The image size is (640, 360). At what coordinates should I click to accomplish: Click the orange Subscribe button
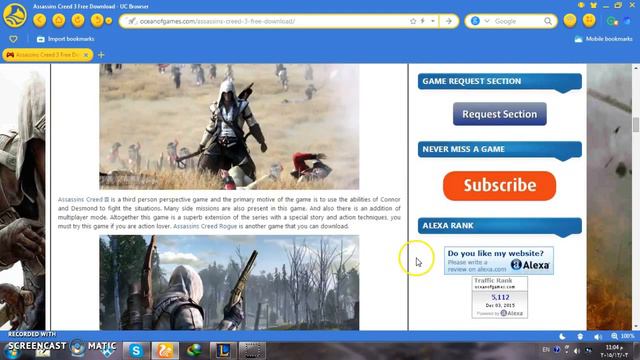click(500, 186)
